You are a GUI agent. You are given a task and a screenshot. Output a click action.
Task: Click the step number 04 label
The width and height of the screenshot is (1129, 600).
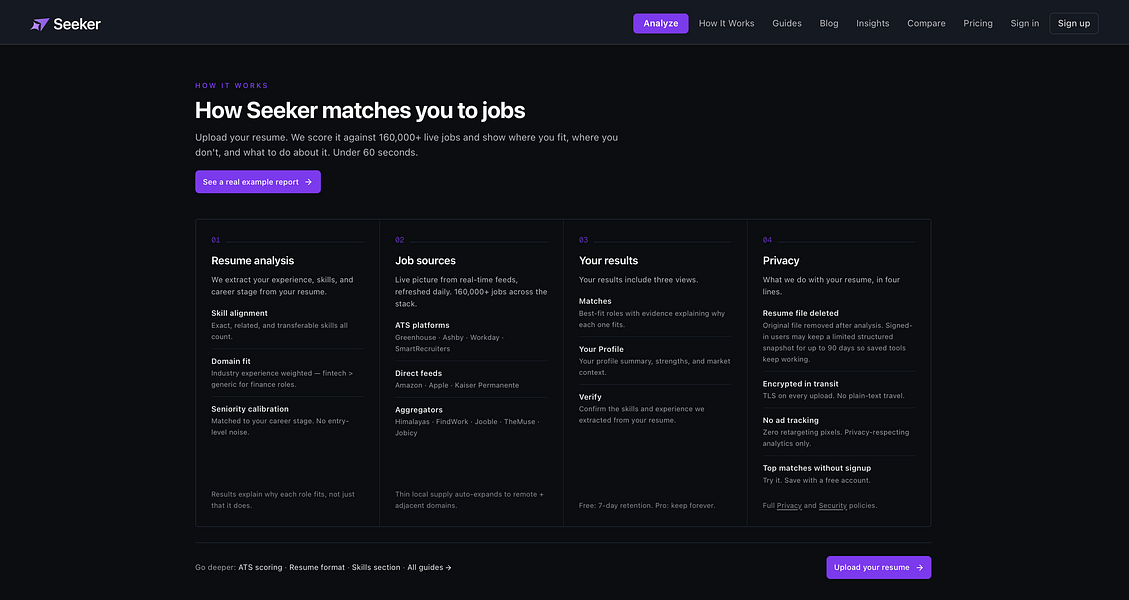tap(768, 240)
